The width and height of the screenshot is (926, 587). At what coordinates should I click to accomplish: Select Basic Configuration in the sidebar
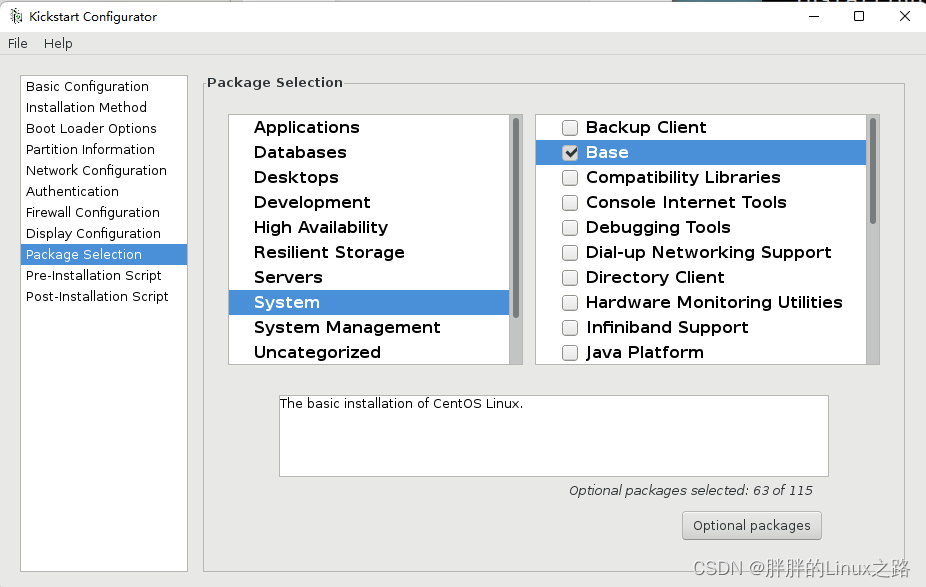87,87
